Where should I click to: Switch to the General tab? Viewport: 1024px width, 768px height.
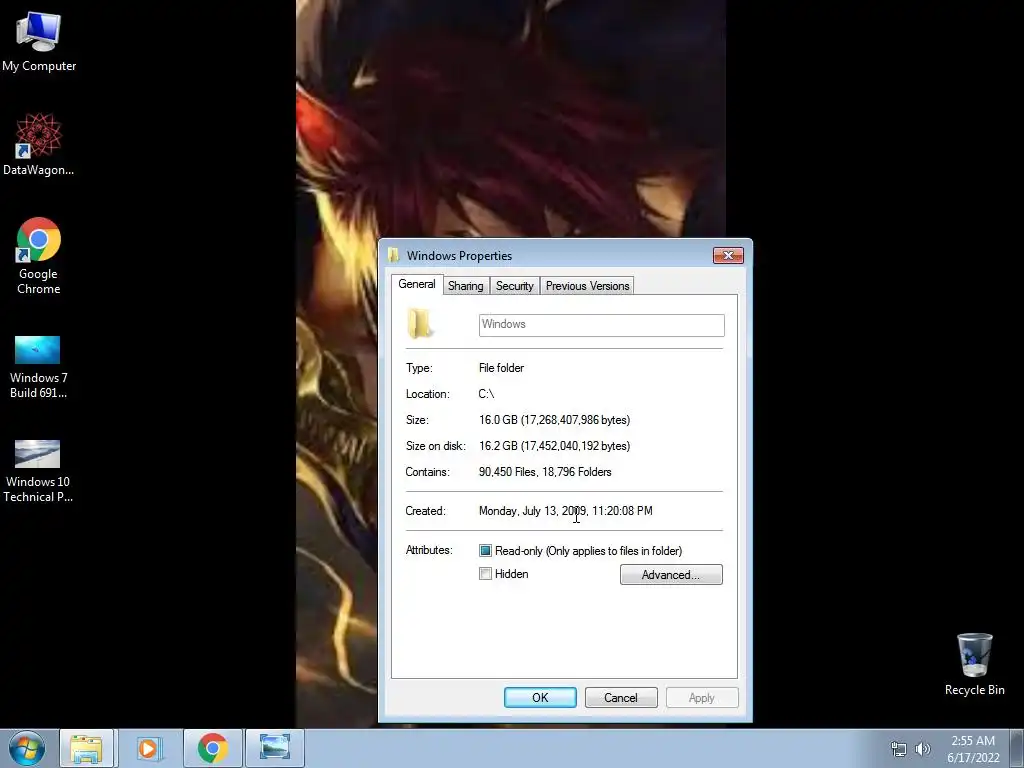(x=417, y=284)
